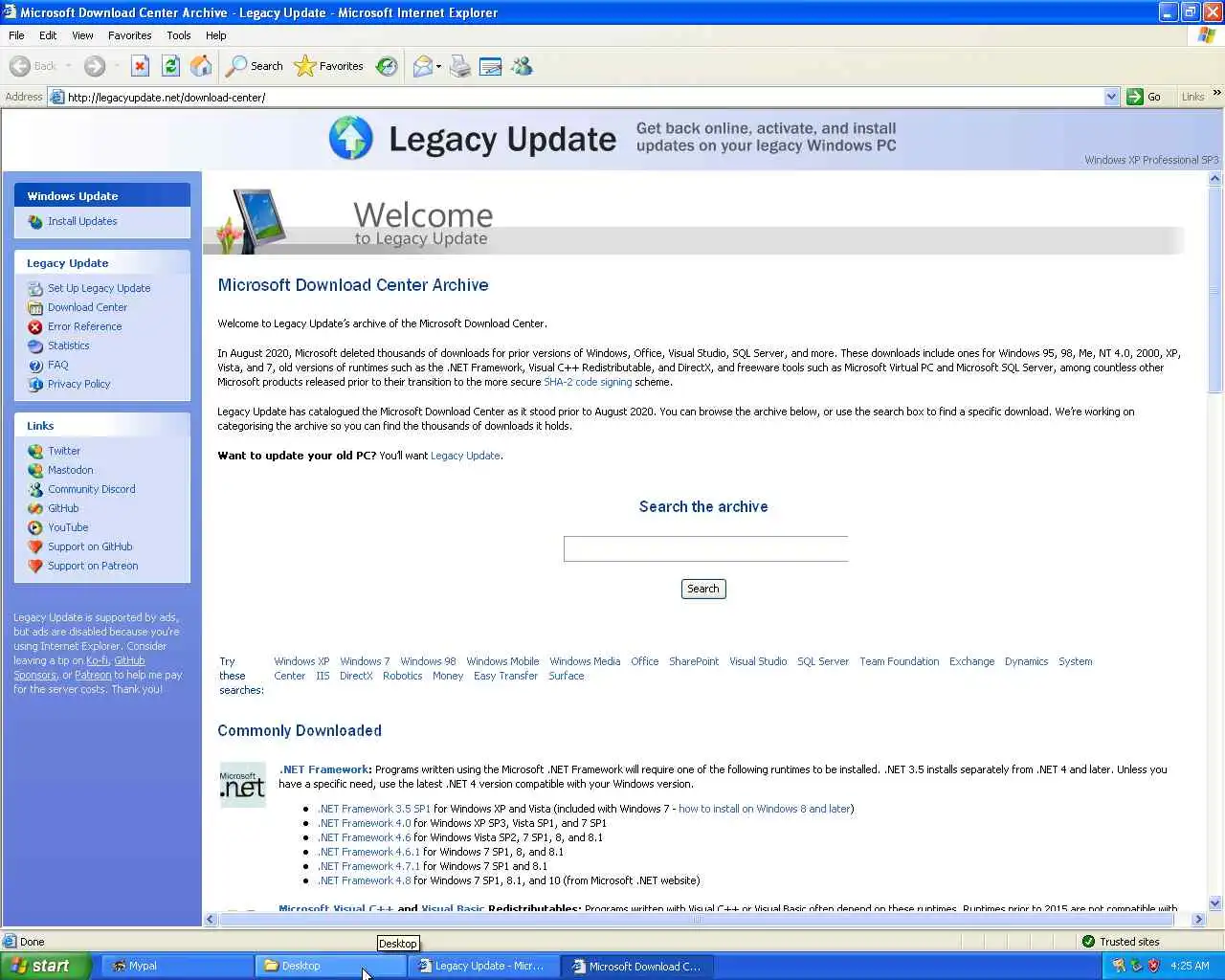Click the Search the archive text box
This screenshot has width=1225, height=980.
pyautogui.click(x=705, y=548)
